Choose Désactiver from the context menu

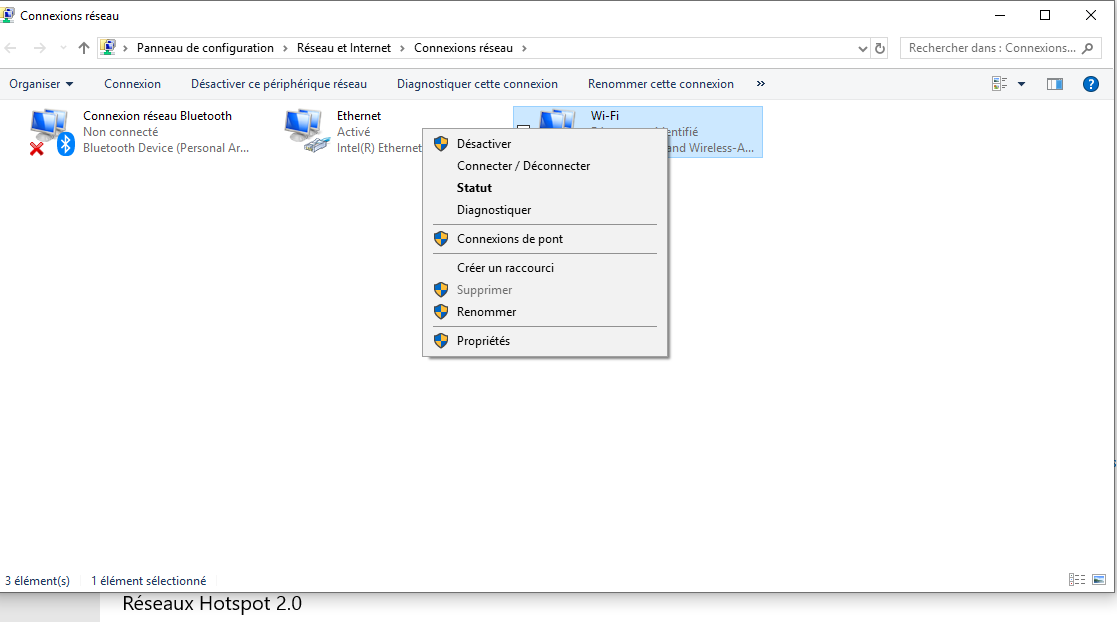pyautogui.click(x=484, y=144)
